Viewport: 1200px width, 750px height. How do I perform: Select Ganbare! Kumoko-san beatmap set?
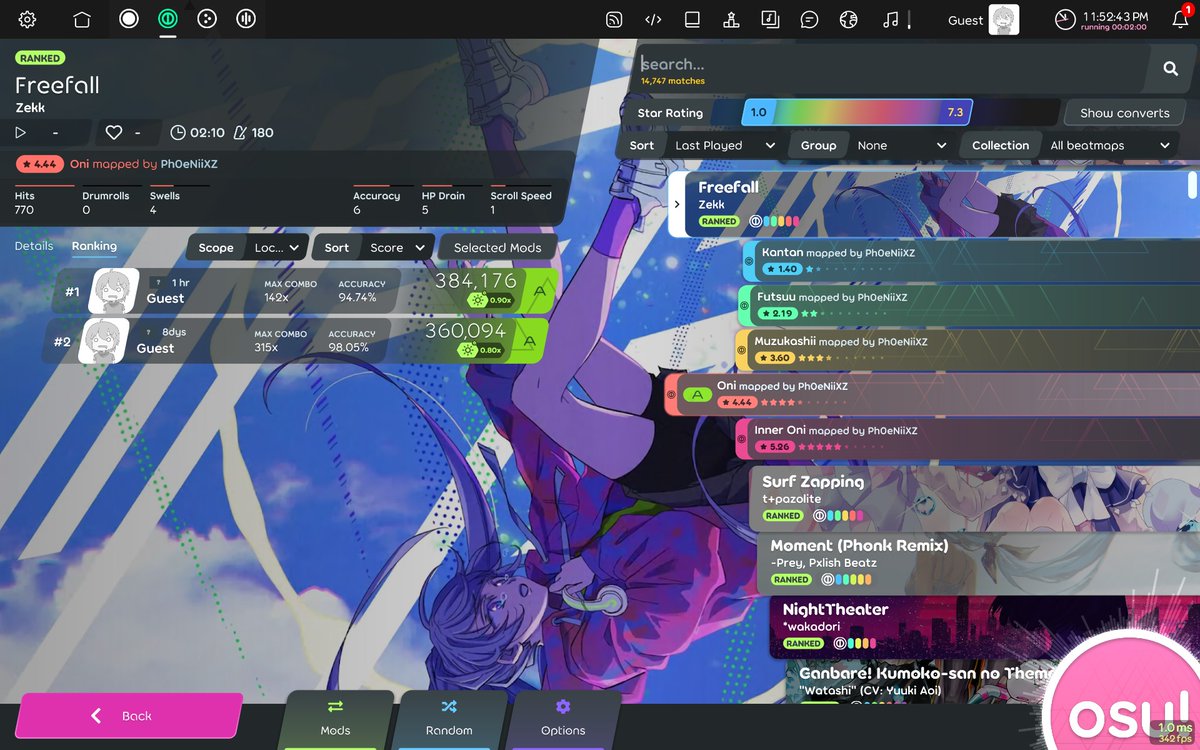(x=990, y=682)
